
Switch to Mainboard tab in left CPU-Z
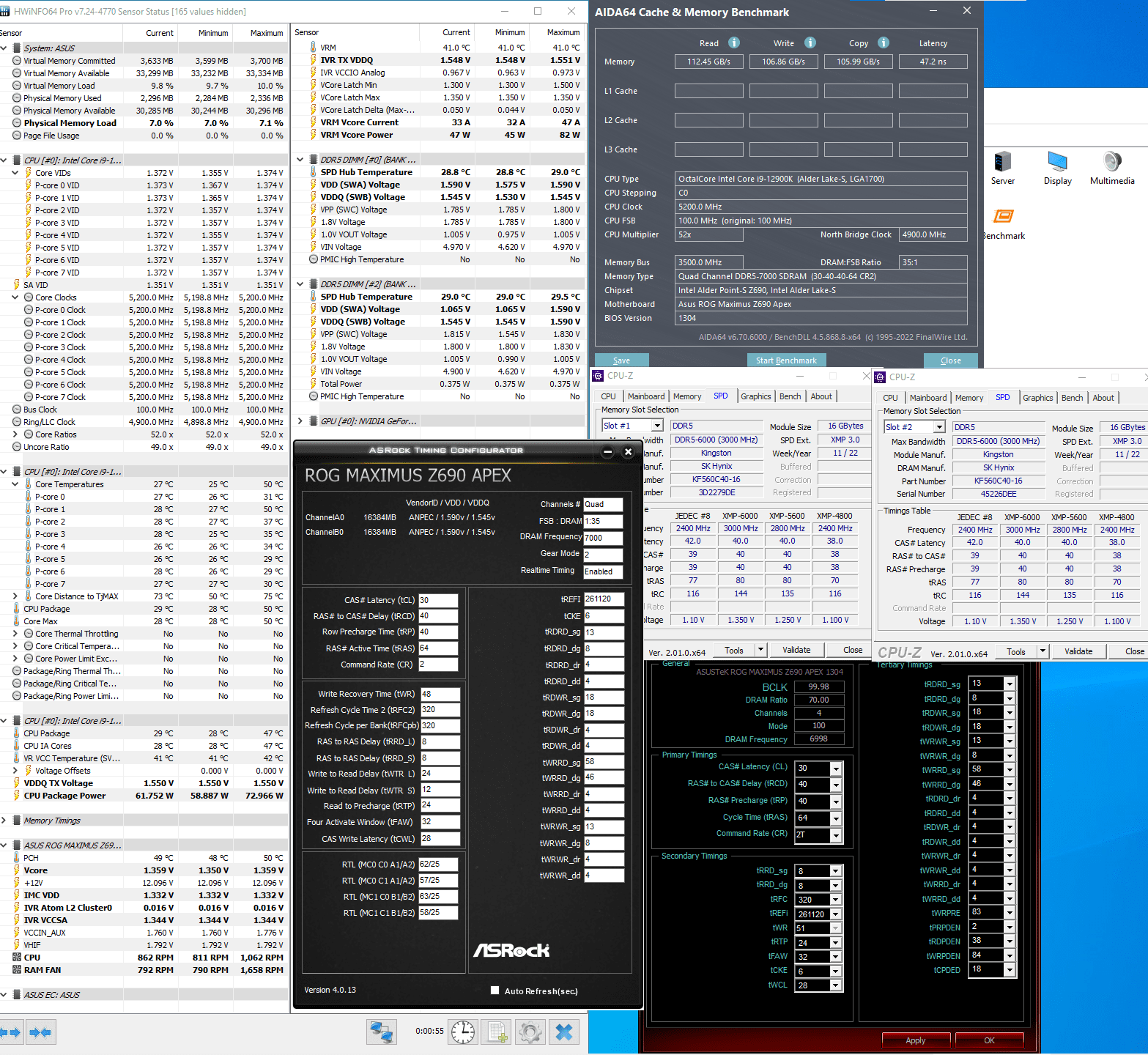646,396
